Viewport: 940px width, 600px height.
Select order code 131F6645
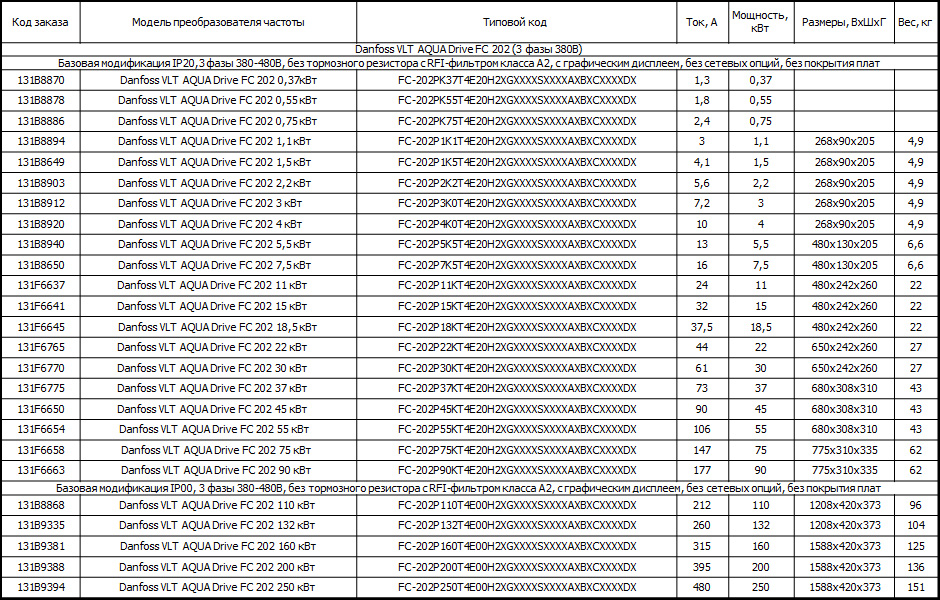pos(41,327)
